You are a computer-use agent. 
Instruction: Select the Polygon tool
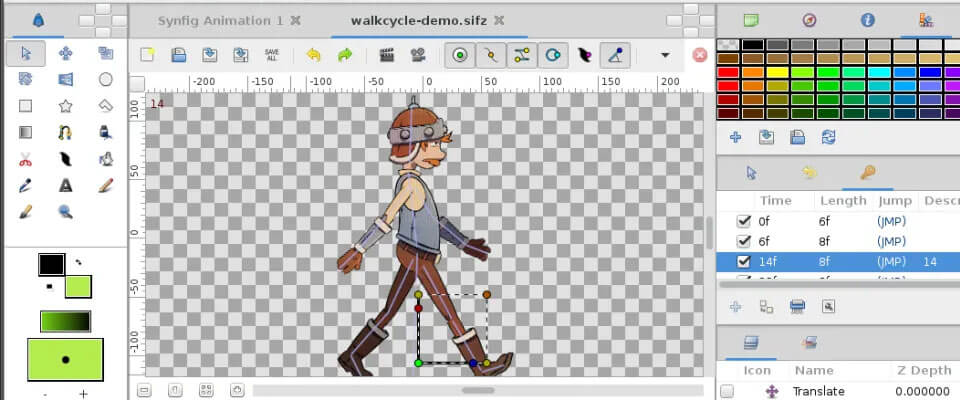click(x=106, y=106)
